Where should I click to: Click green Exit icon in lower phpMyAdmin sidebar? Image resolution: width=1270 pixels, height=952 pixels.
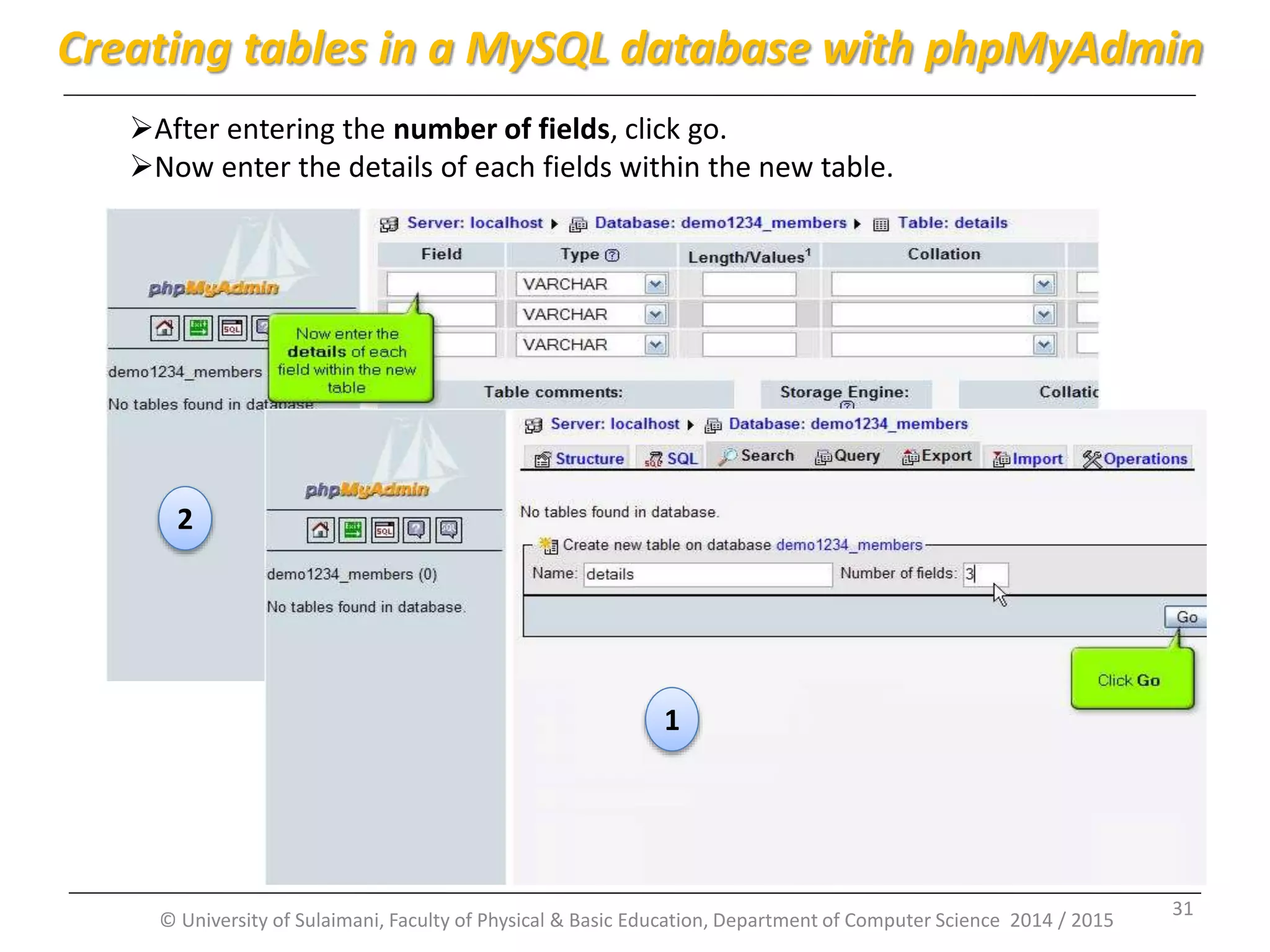353,530
